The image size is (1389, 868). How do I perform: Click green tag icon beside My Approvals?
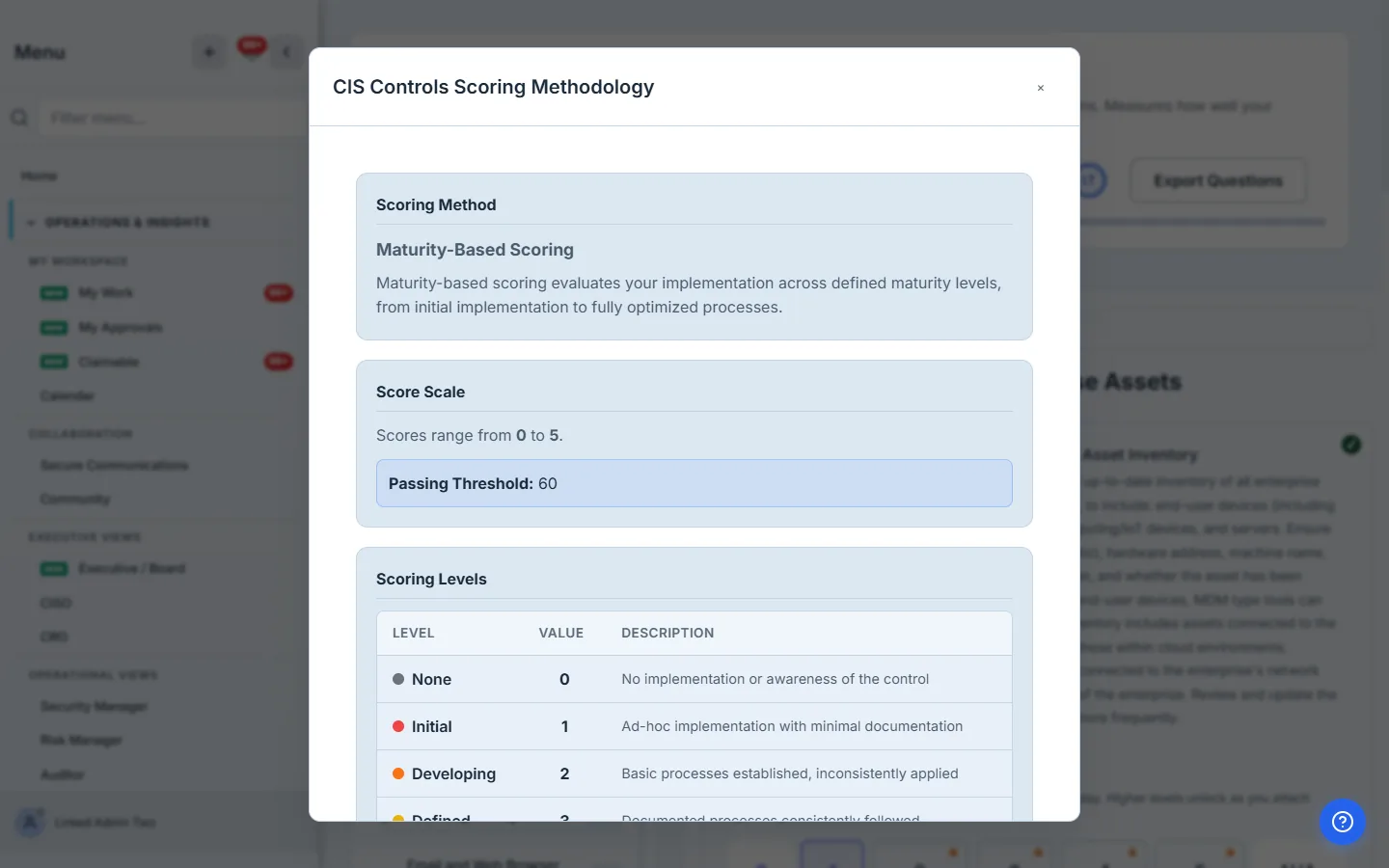click(x=54, y=328)
